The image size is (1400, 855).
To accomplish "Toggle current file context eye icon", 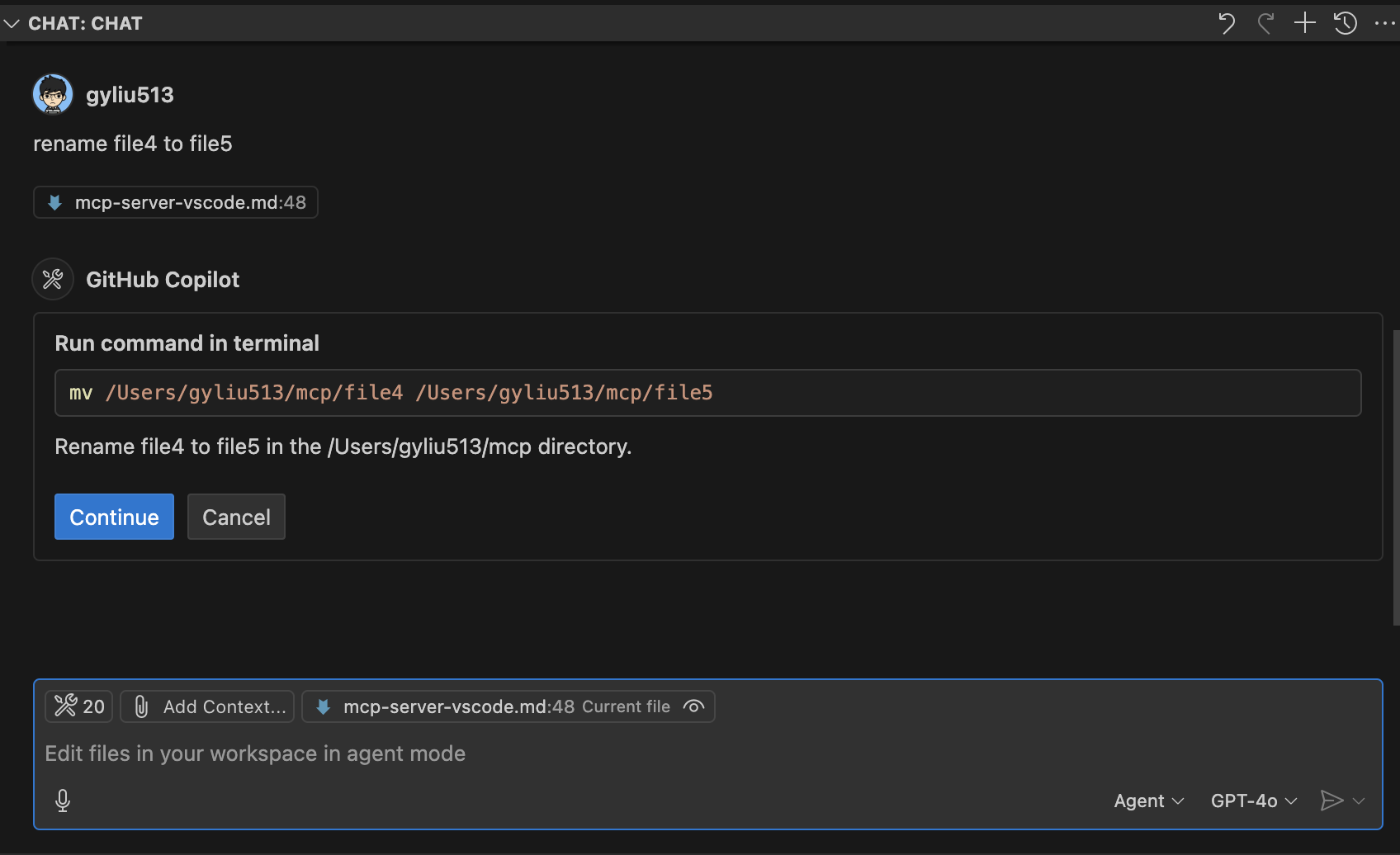I will click(x=694, y=706).
